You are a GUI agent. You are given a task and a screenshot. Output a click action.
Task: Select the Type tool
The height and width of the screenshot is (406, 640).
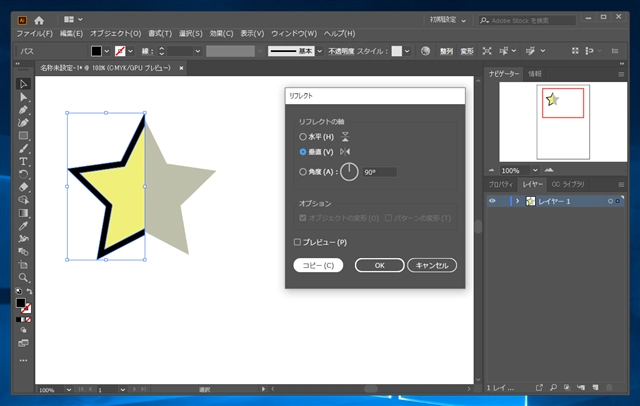[23, 161]
